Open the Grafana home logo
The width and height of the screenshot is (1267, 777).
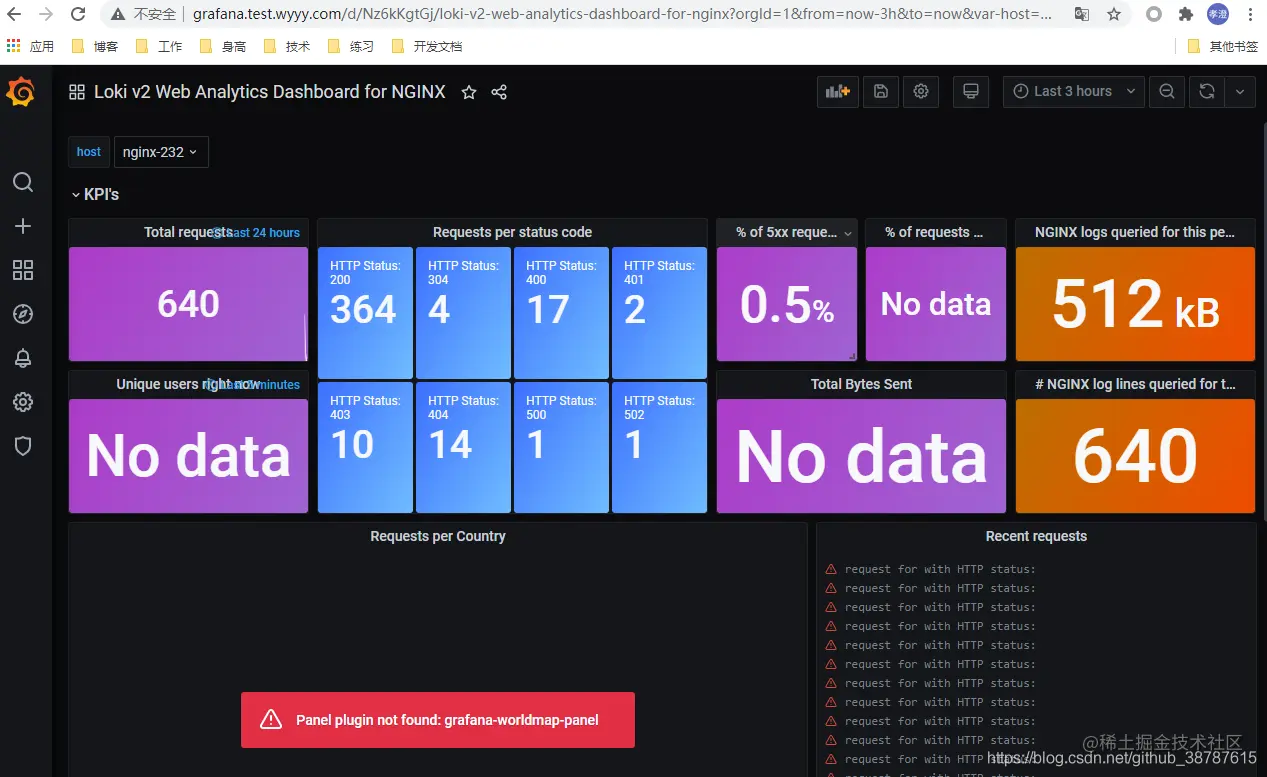[x=21, y=92]
